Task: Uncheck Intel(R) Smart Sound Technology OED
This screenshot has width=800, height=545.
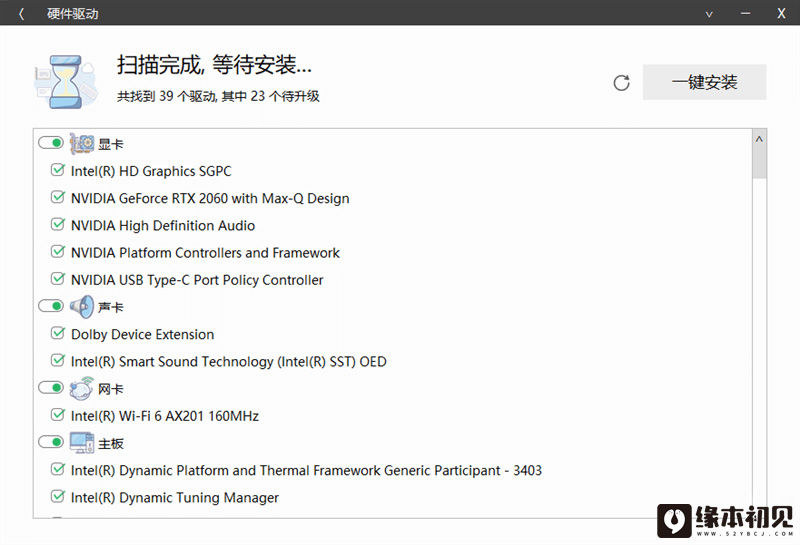Action: tap(58, 360)
